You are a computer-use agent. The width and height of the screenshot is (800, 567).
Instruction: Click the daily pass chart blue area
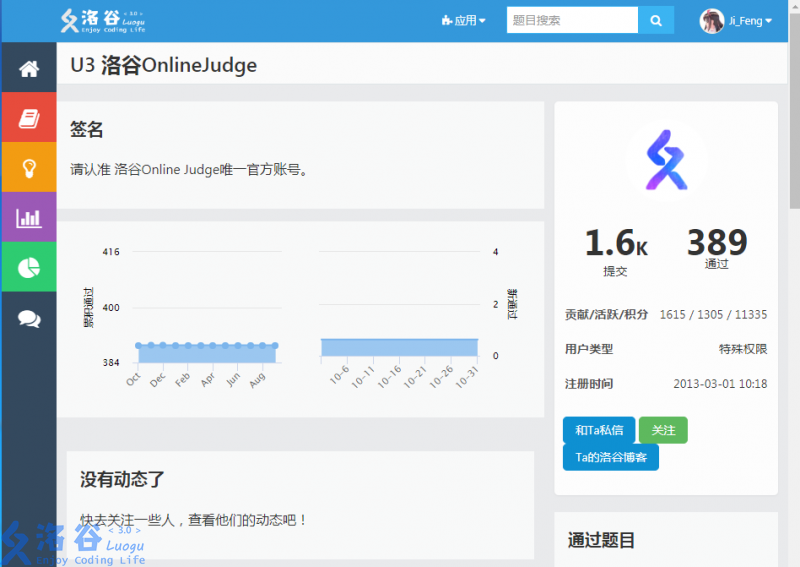click(x=399, y=347)
